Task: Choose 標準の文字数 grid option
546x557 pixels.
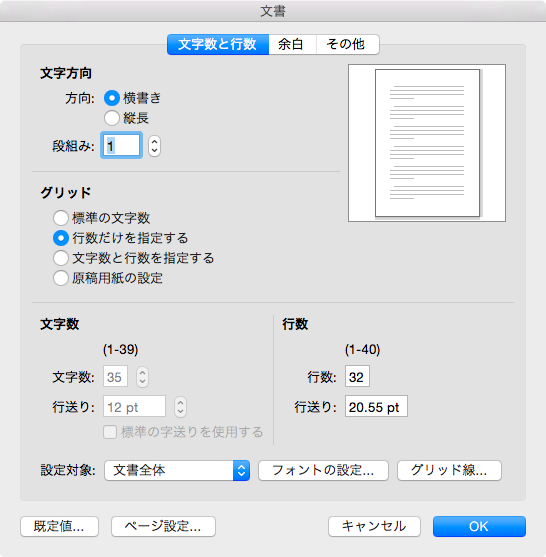Action: click(x=61, y=218)
